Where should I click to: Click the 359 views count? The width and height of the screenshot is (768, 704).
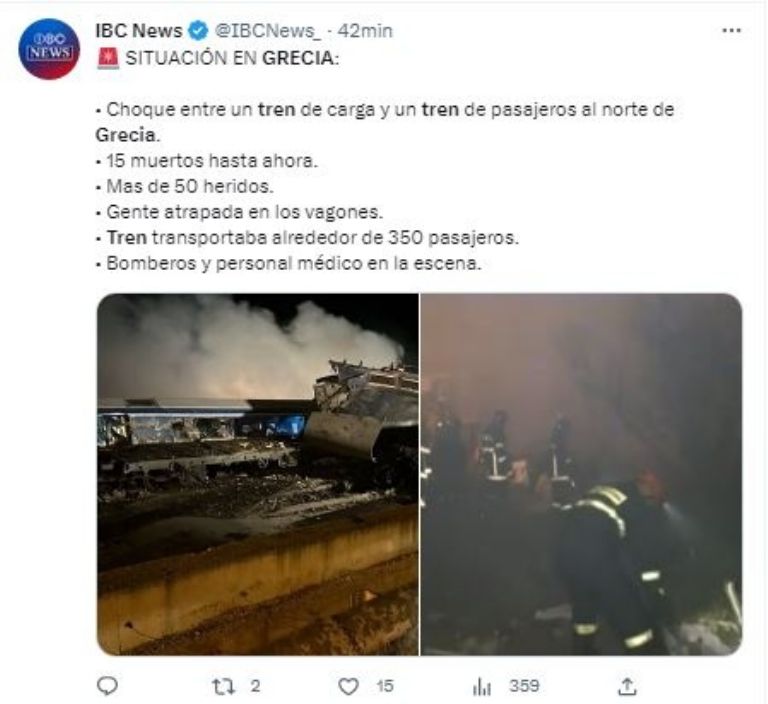coord(524,685)
